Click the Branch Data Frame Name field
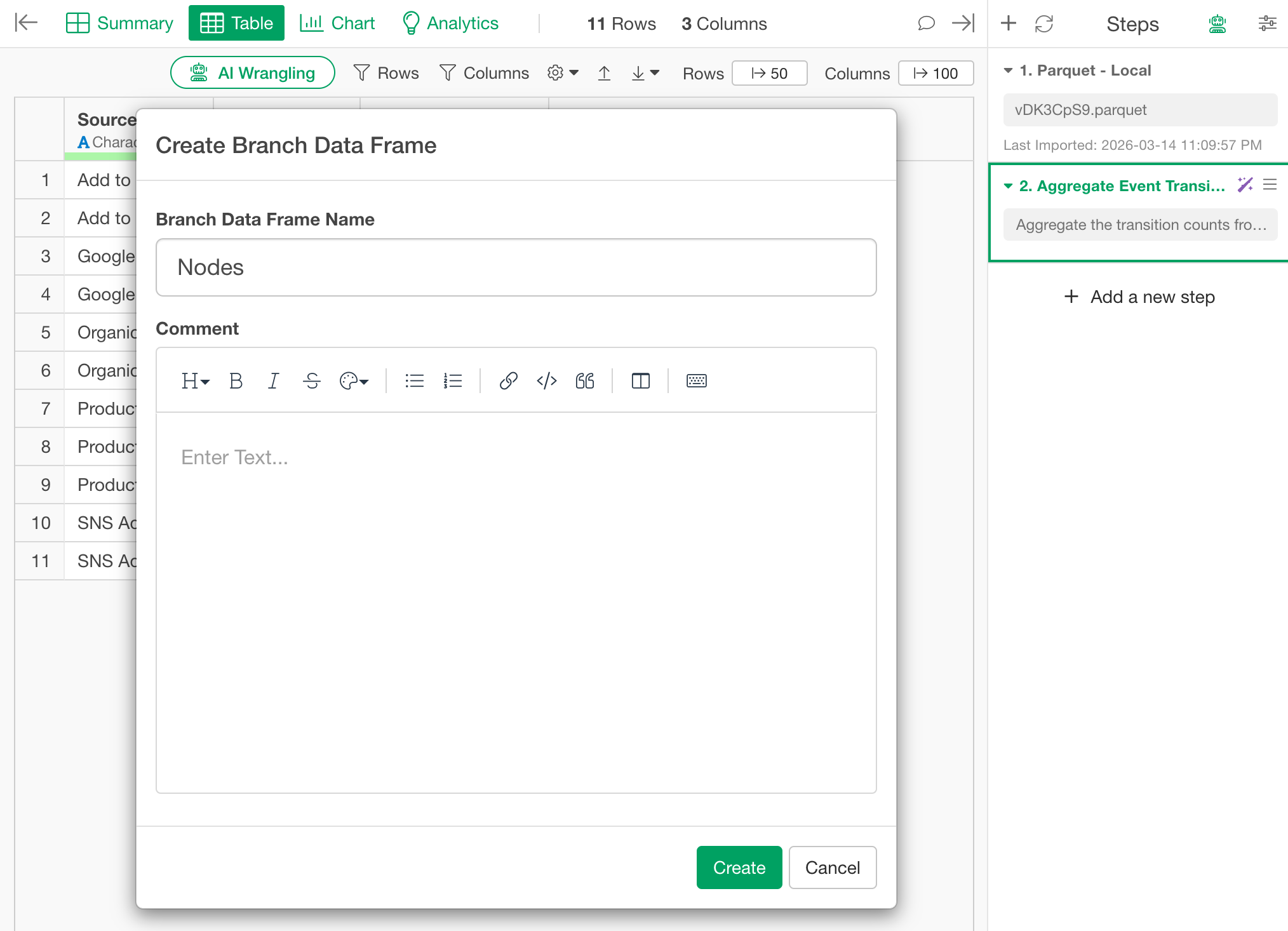Viewport: 1288px width, 931px height. 516,267
